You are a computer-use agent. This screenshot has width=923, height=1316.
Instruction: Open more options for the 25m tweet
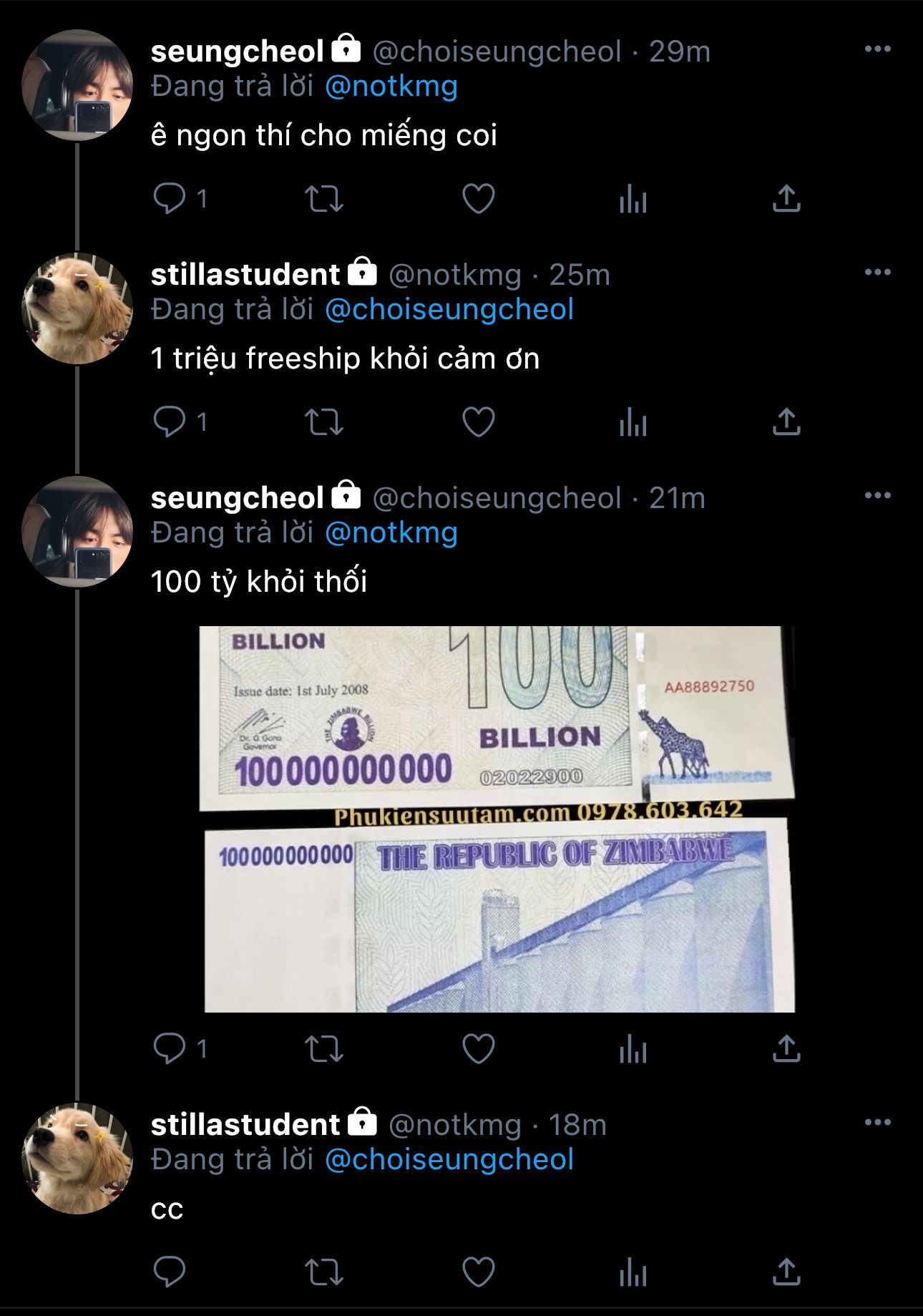point(877,273)
